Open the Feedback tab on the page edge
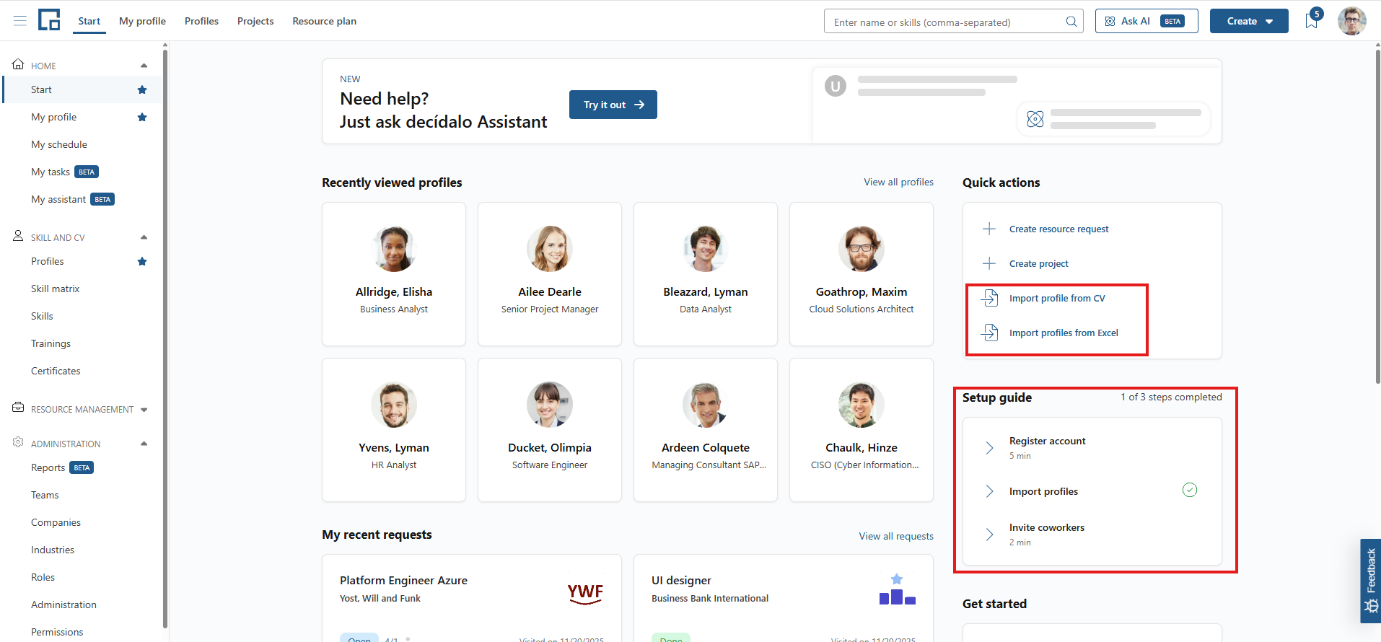The width and height of the screenshot is (1381, 642). (x=1370, y=581)
